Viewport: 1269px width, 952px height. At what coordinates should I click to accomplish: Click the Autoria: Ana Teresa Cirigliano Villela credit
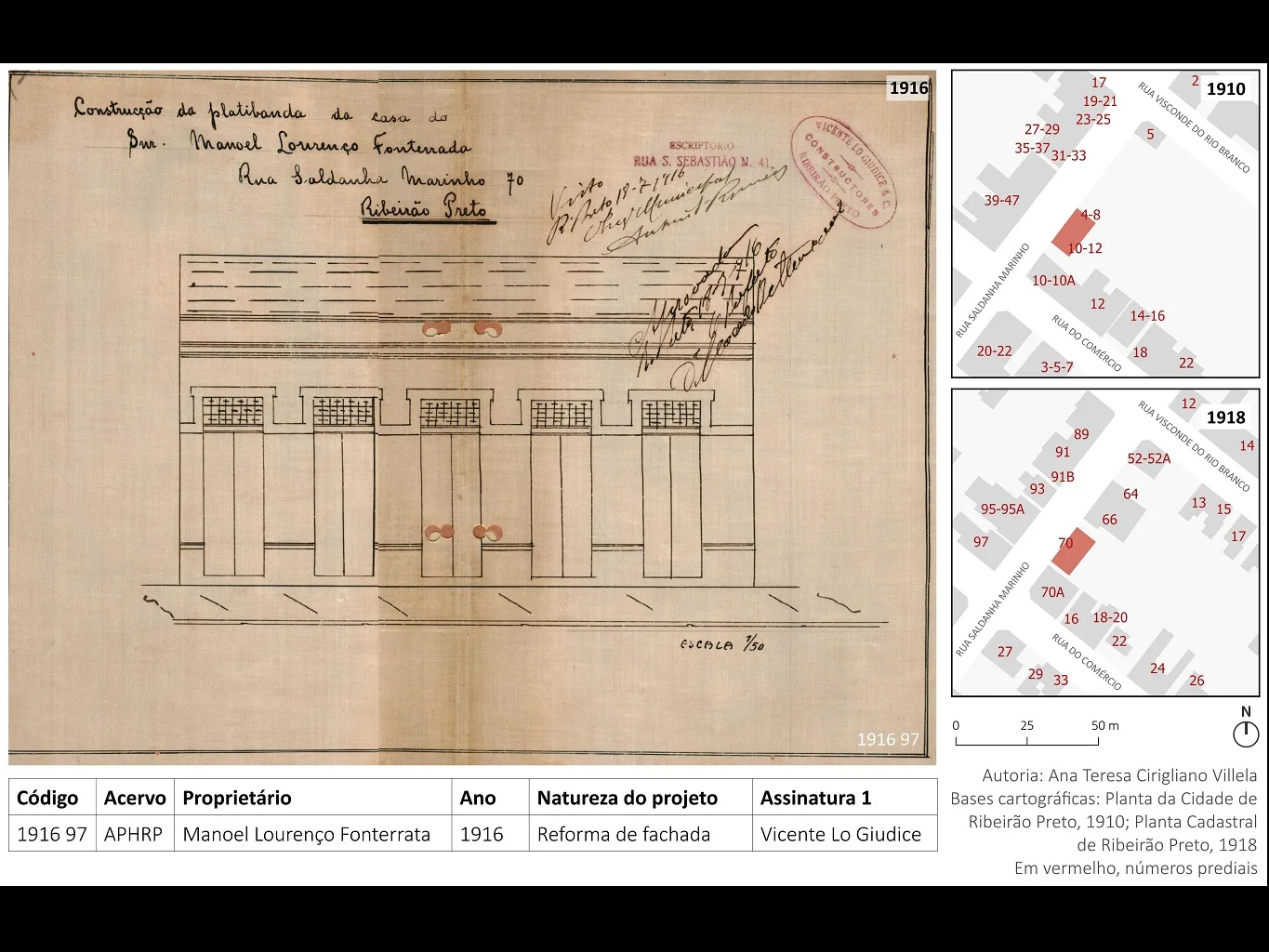1119,775
